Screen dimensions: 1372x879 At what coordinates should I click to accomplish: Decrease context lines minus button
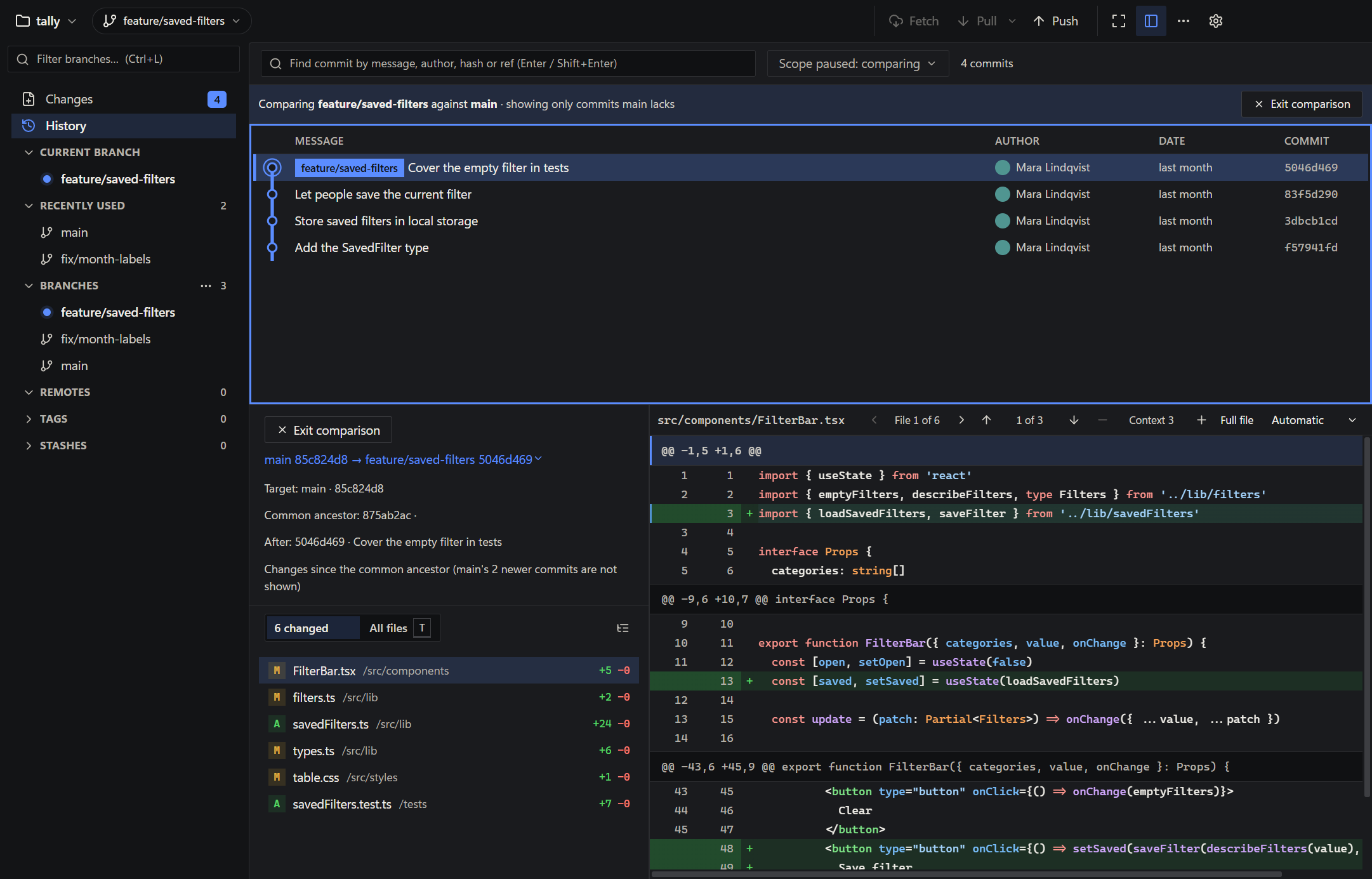(1102, 420)
